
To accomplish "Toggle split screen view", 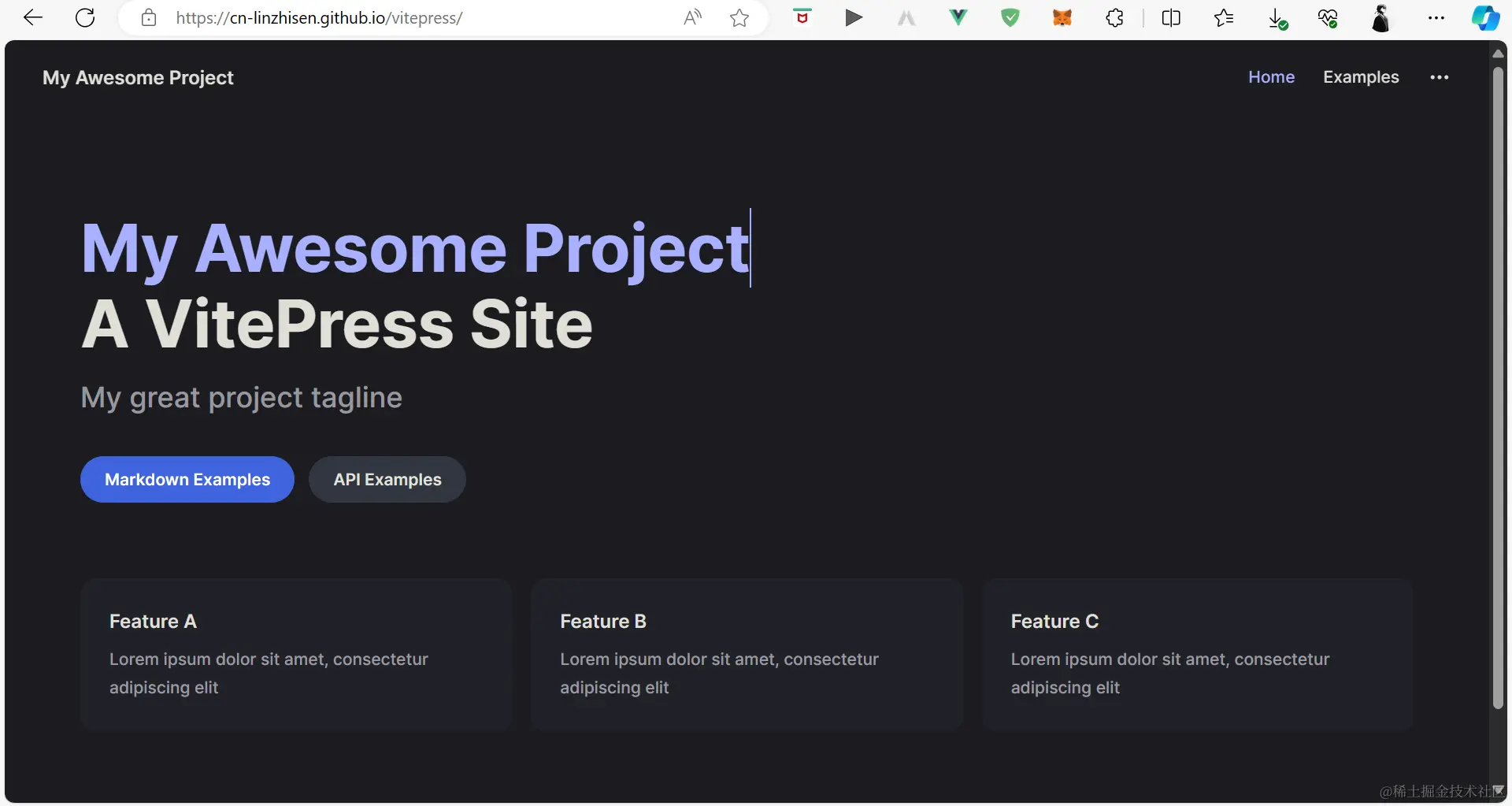I will coord(1171,17).
